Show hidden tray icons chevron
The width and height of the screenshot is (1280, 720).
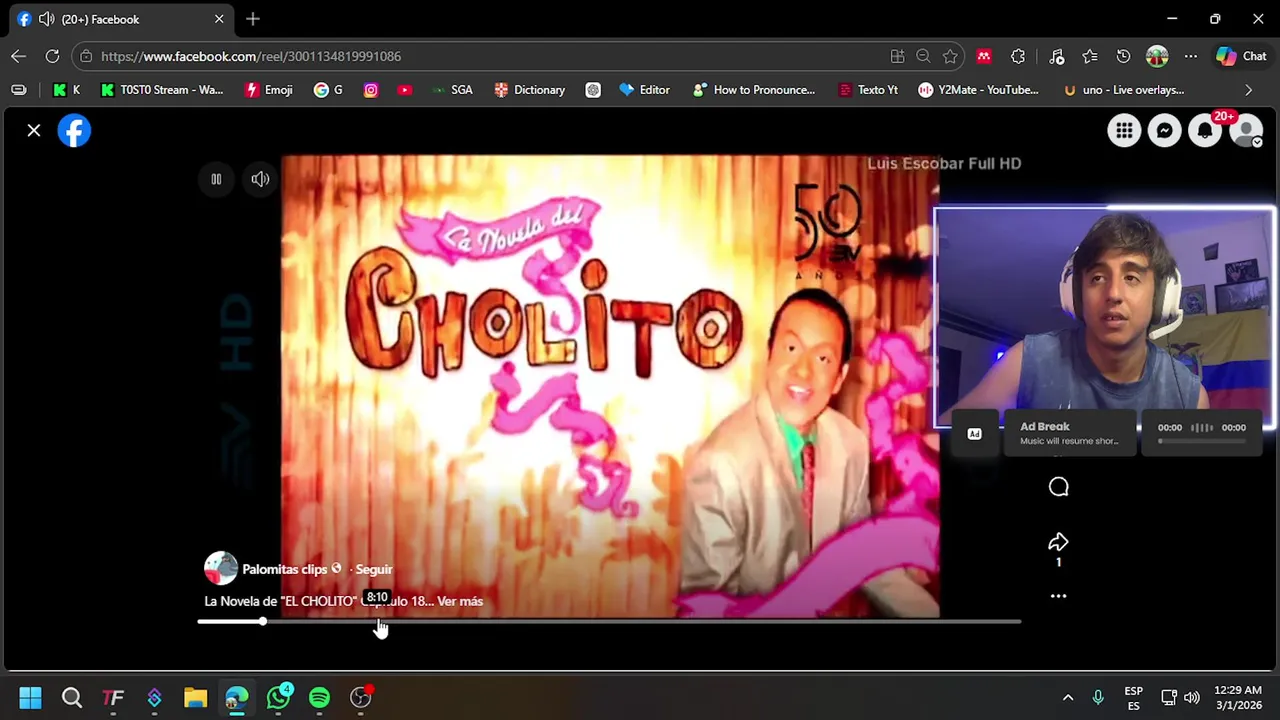pos(1067,697)
